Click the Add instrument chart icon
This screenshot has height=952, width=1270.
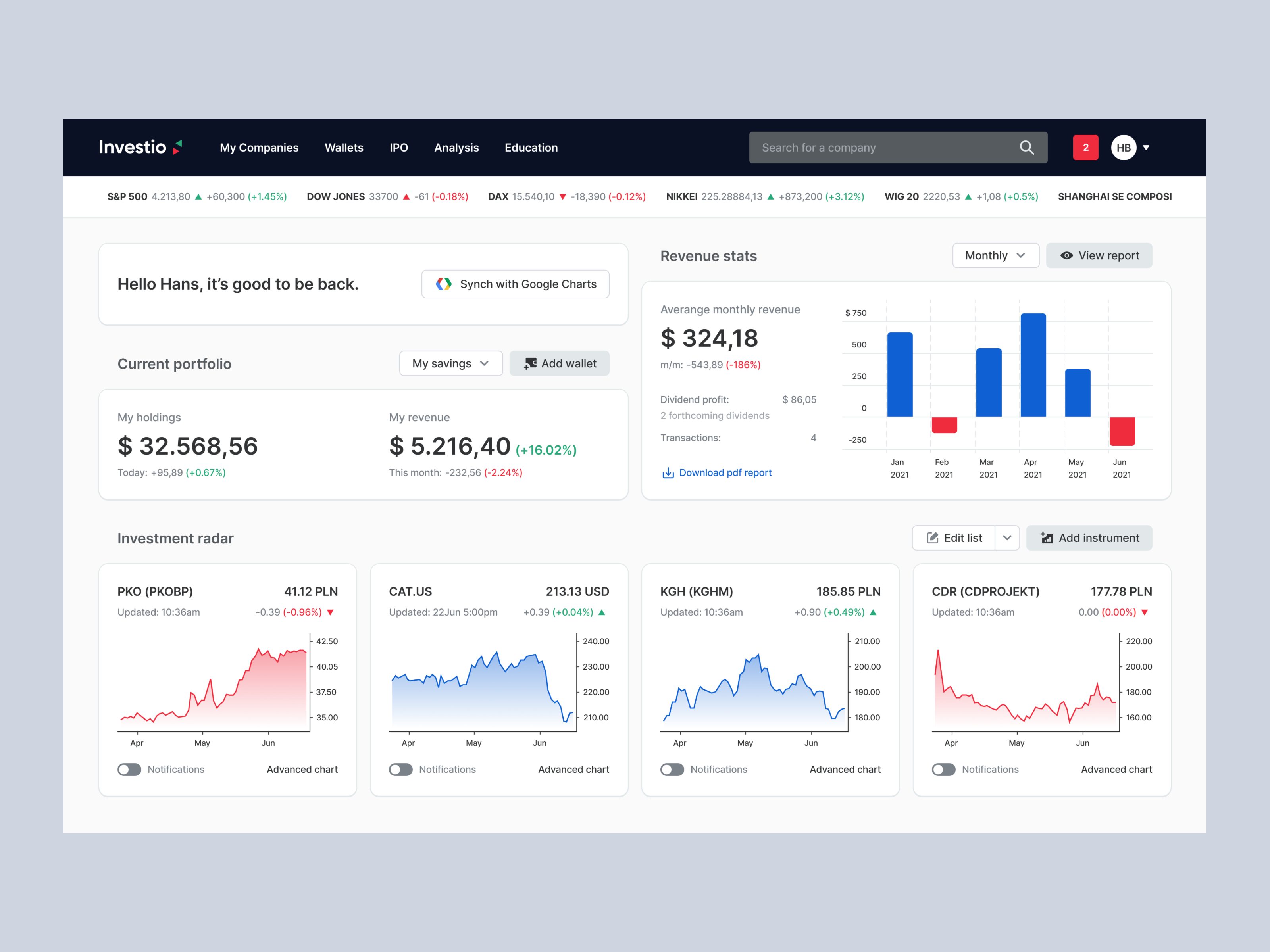click(x=1047, y=538)
